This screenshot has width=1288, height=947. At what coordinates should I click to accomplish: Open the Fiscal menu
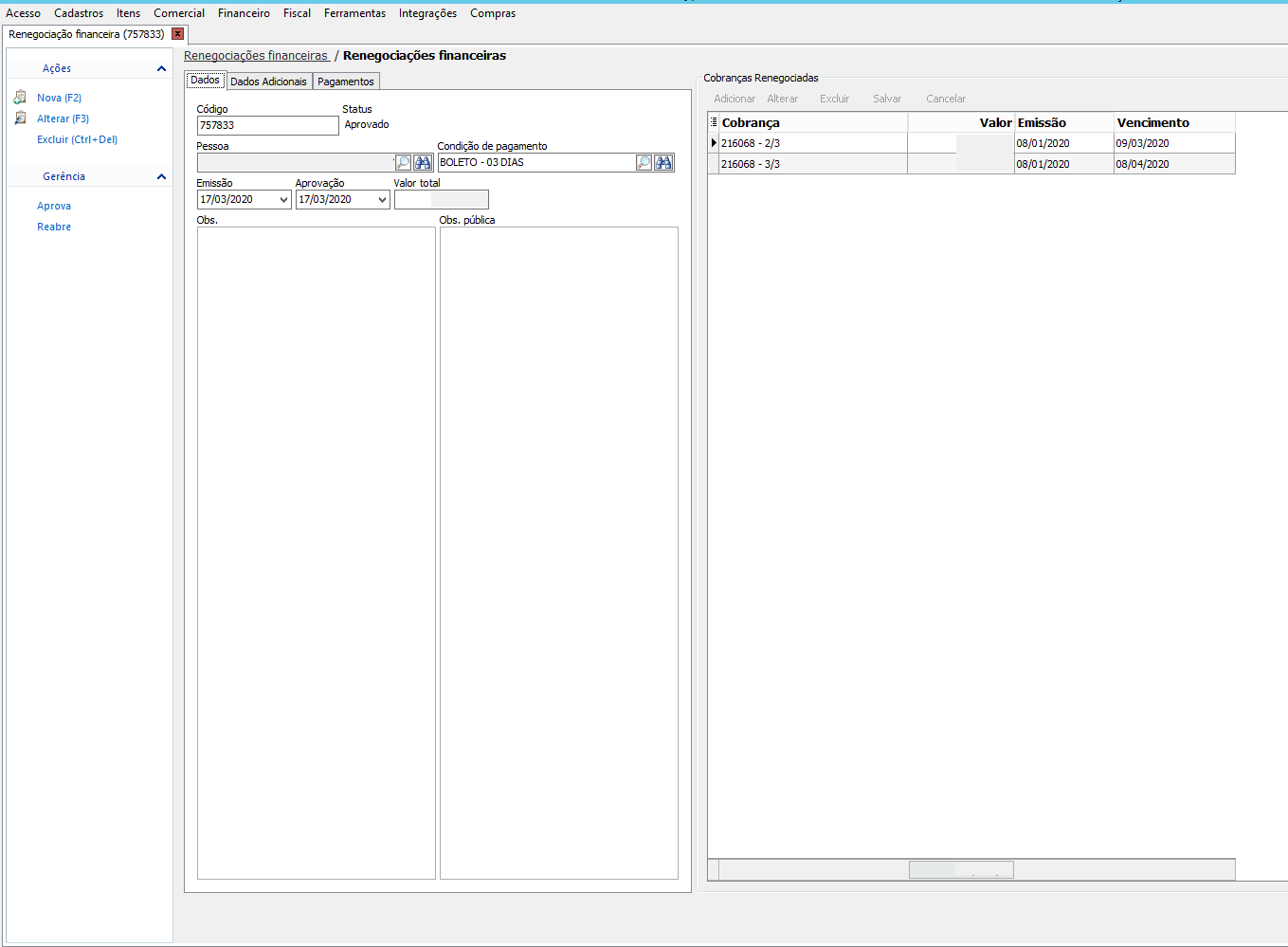297,13
